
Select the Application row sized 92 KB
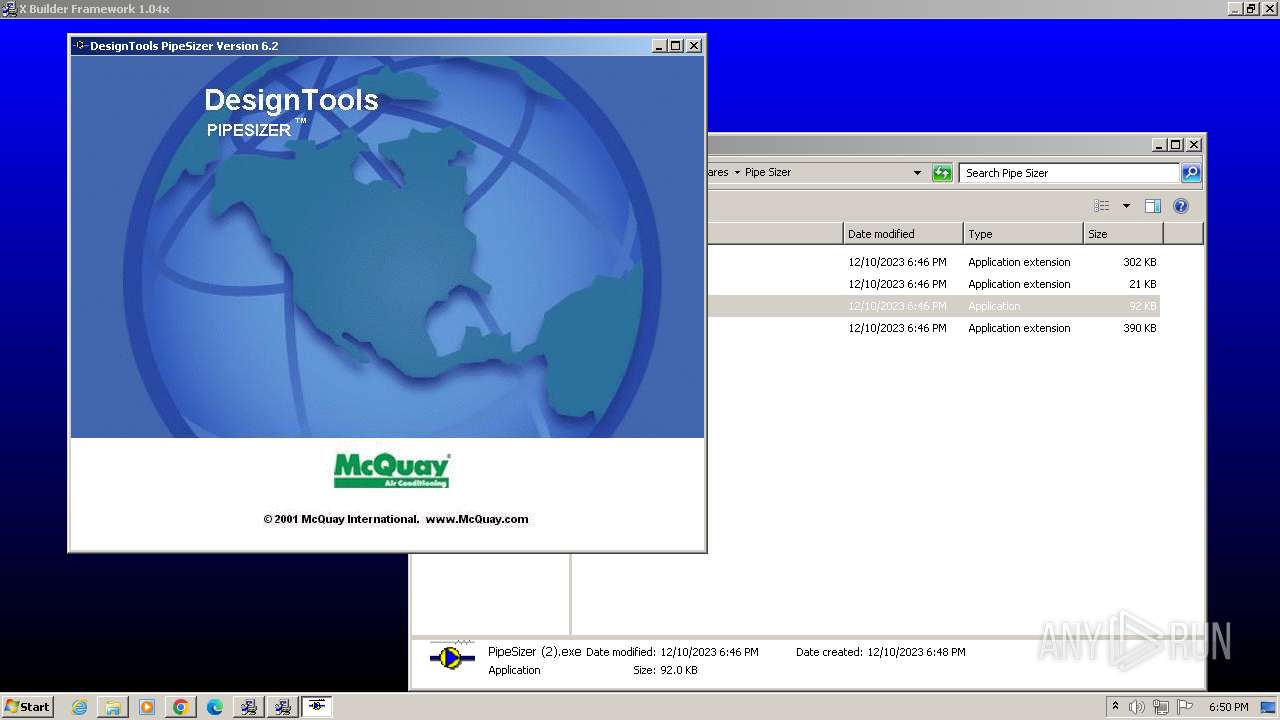point(934,306)
